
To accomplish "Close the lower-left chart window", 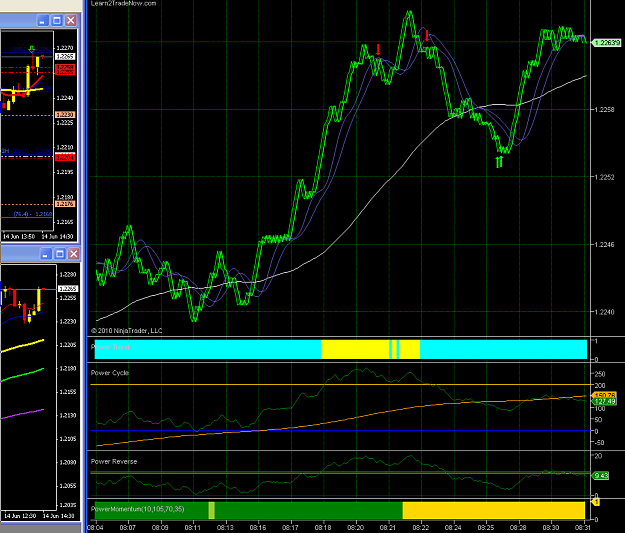I will [x=74, y=254].
